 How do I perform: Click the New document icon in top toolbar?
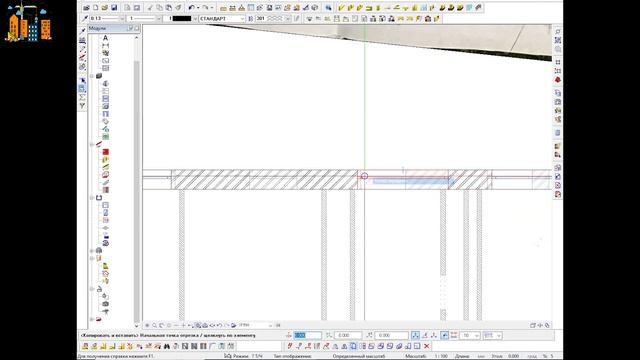click(x=96, y=7)
